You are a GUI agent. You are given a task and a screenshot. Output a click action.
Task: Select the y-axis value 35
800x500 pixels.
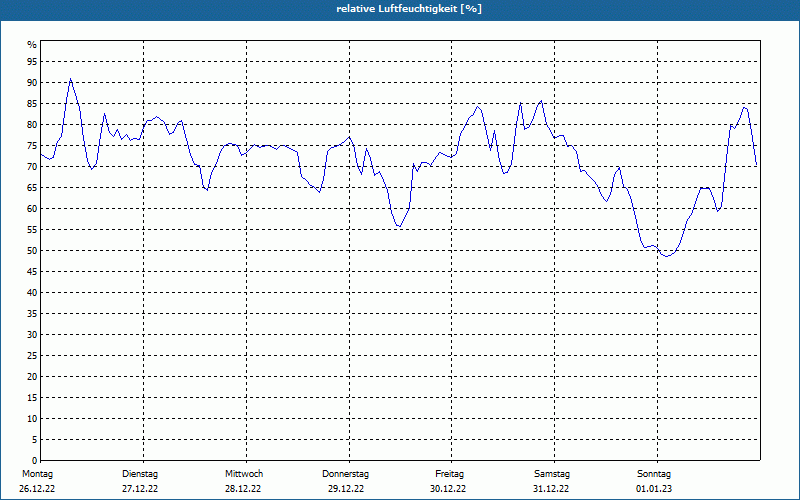[32, 314]
